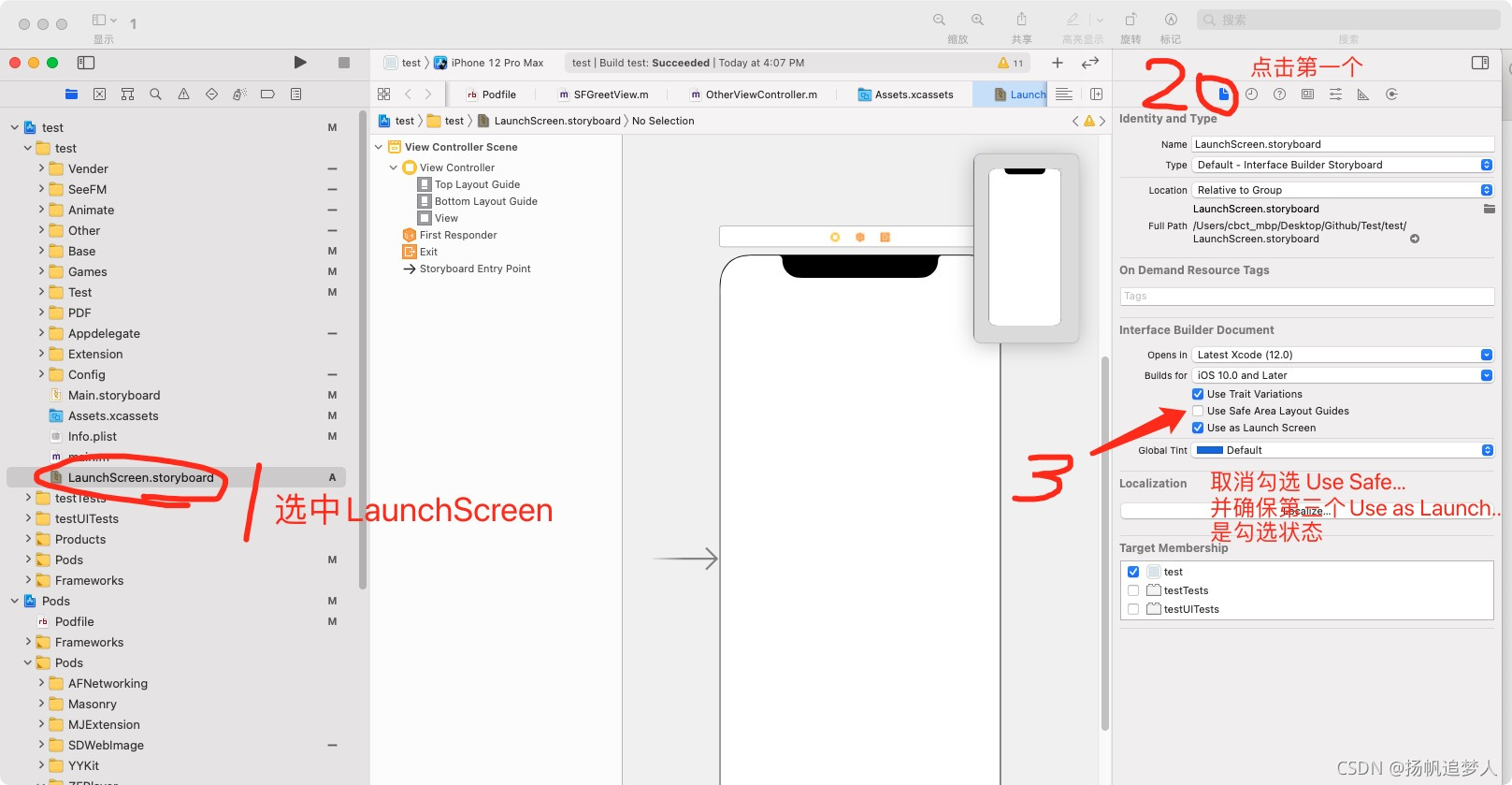Reveal the Full Path in Finder arrow

(x=1415, y=239)
